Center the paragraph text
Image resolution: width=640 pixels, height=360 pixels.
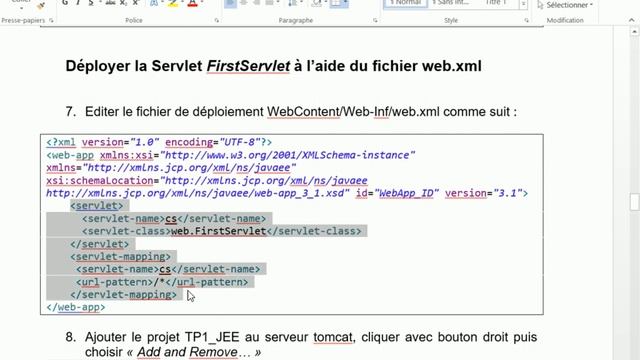244,3
